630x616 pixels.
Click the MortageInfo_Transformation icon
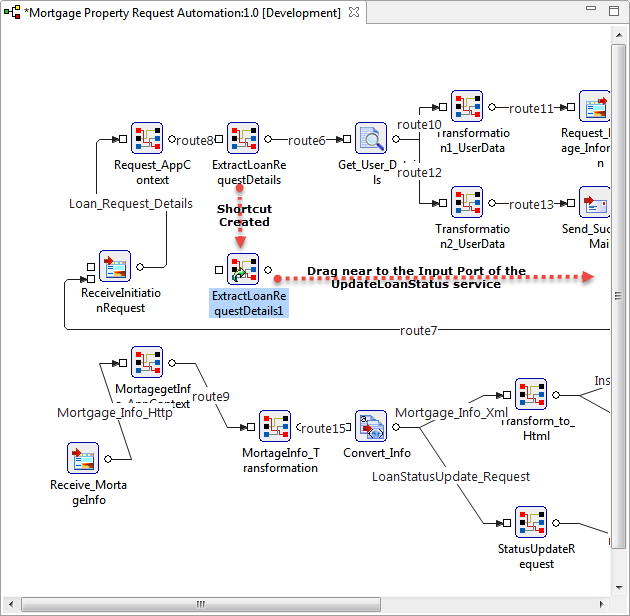tap(275, 426)
